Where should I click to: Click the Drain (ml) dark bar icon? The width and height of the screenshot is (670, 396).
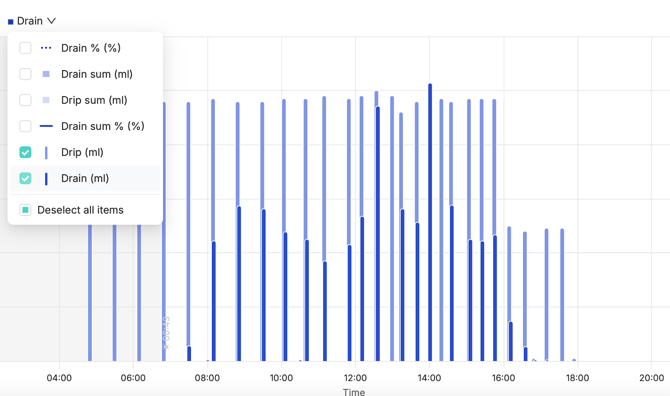click(46, 178)
